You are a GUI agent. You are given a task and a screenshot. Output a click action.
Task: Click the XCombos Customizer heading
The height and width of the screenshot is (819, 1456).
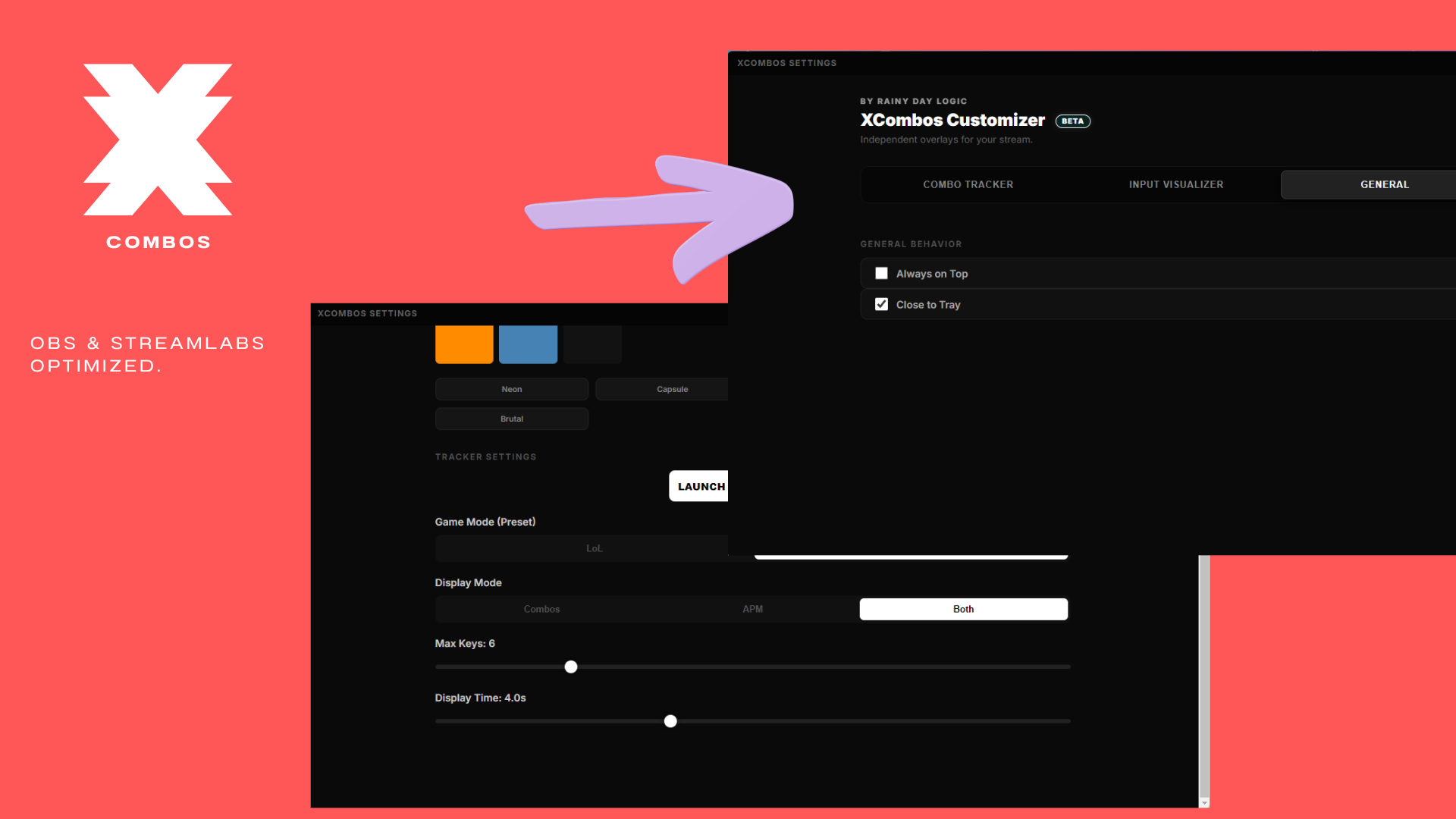click(x=952, y=120)
